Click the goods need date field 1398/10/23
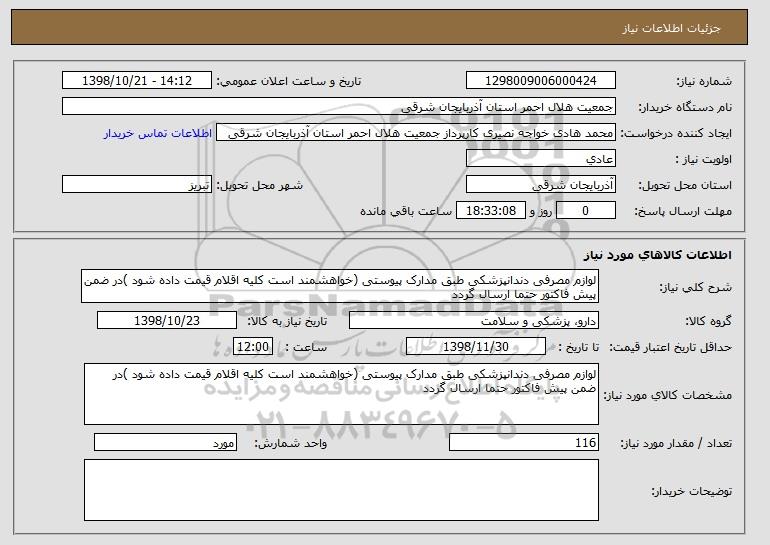 coord(167,321)
